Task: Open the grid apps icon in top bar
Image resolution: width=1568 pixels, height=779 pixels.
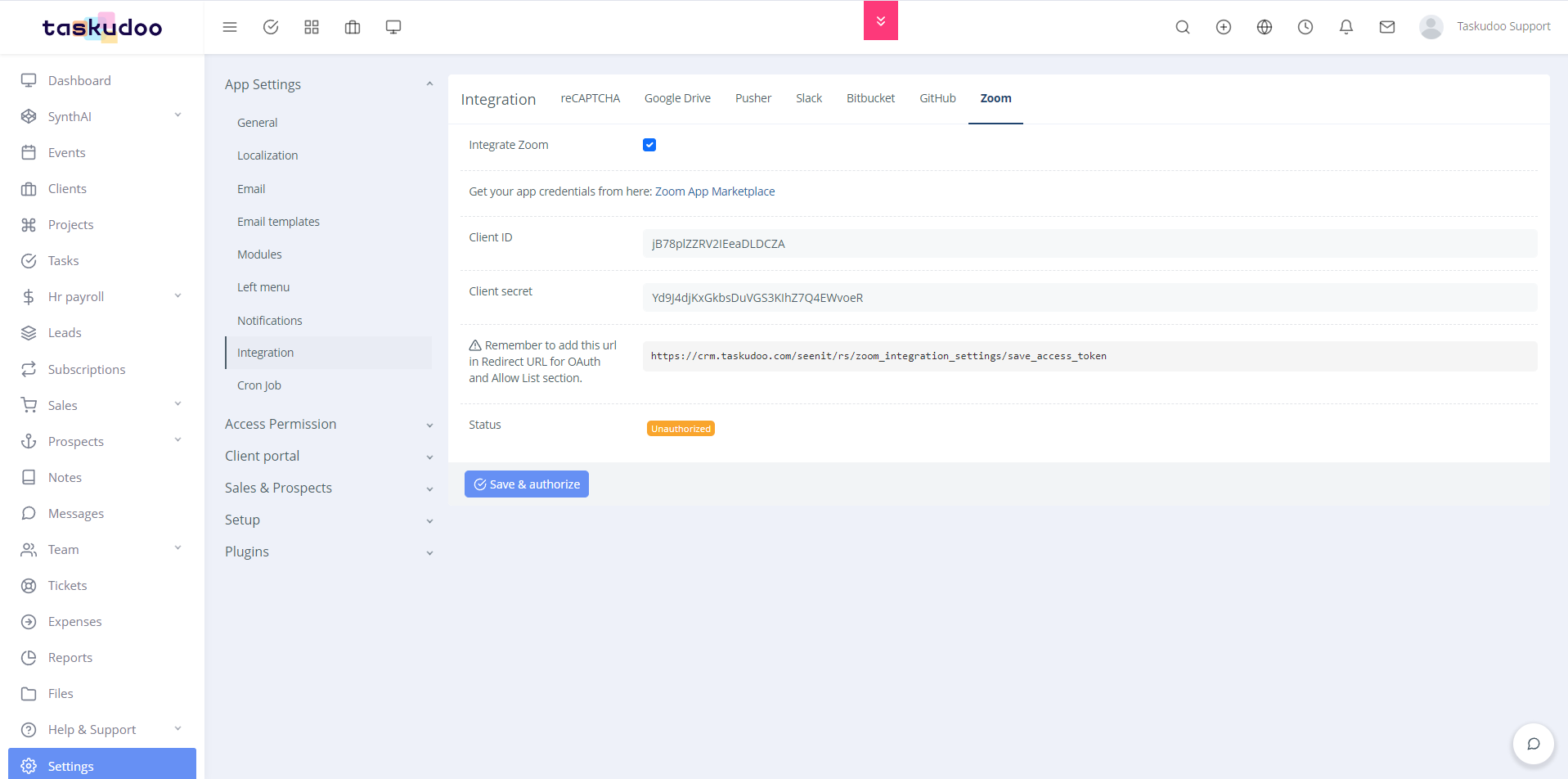Action: click(x=312, y=27)
